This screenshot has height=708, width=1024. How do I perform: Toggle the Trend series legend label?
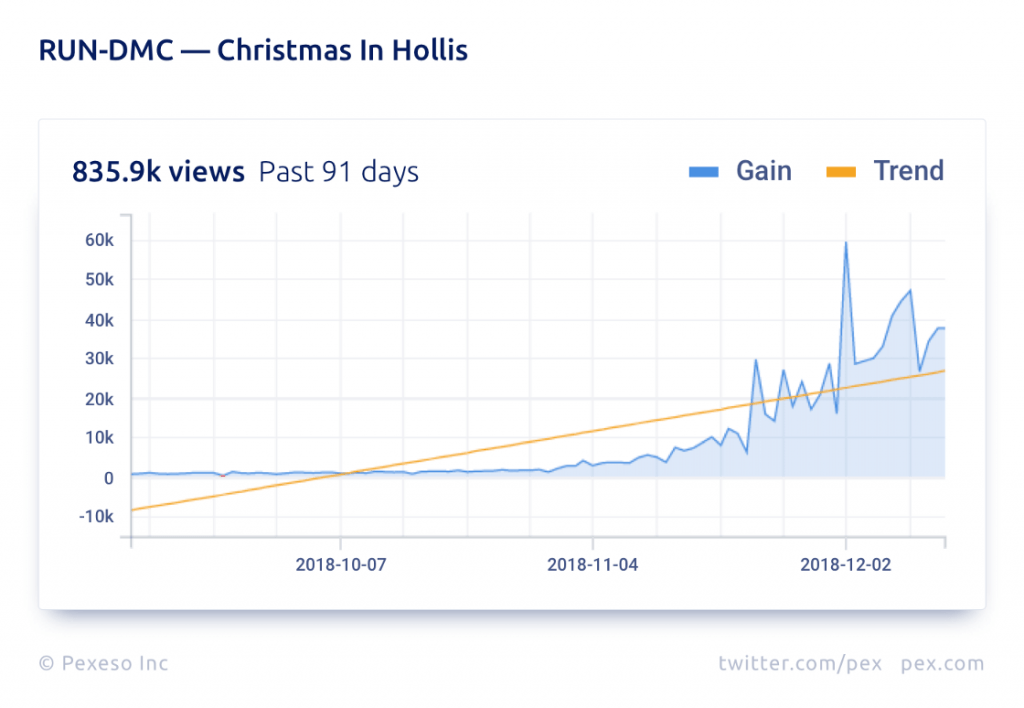point(908,171)
